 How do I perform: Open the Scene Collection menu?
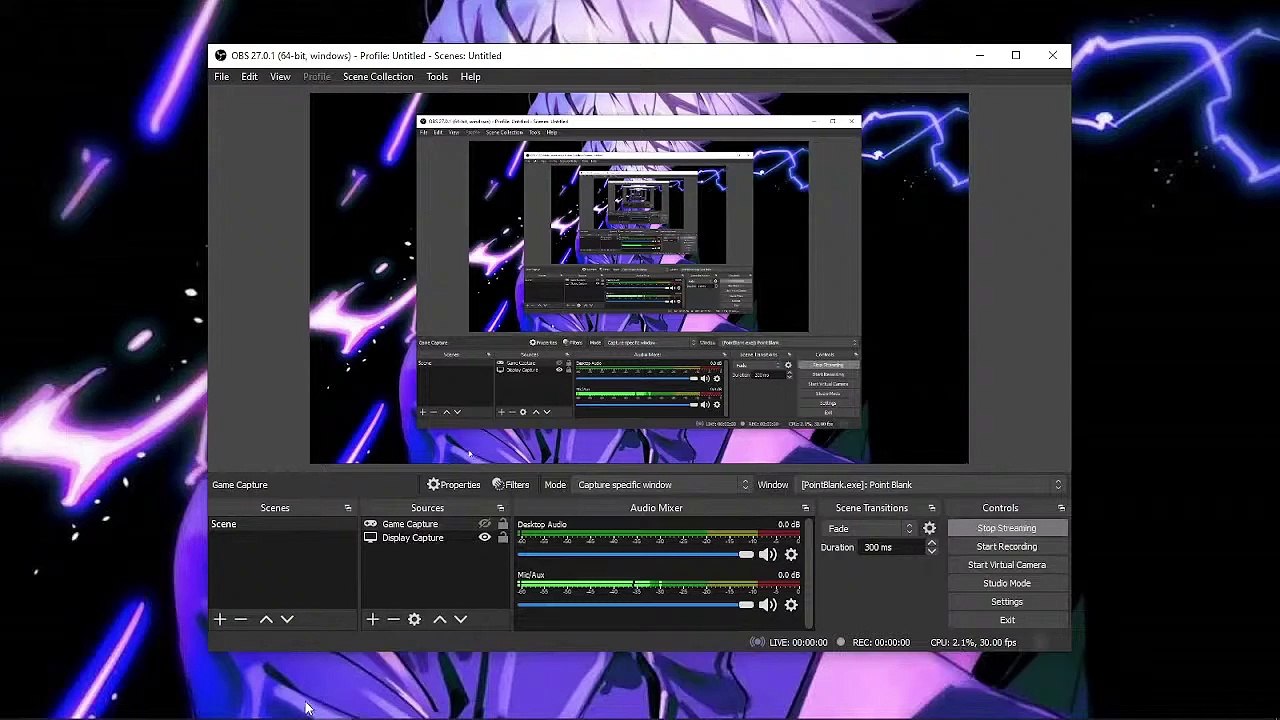(378, 77)
